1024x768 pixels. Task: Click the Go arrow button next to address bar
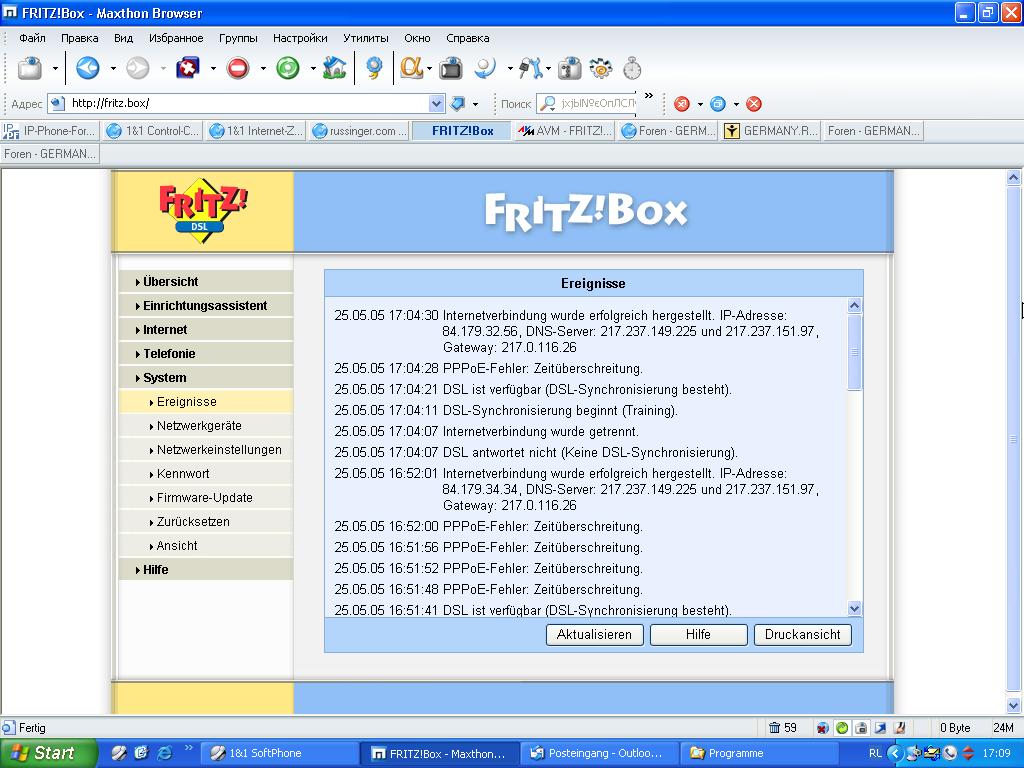pyautogui.click(x=458, y=103)
